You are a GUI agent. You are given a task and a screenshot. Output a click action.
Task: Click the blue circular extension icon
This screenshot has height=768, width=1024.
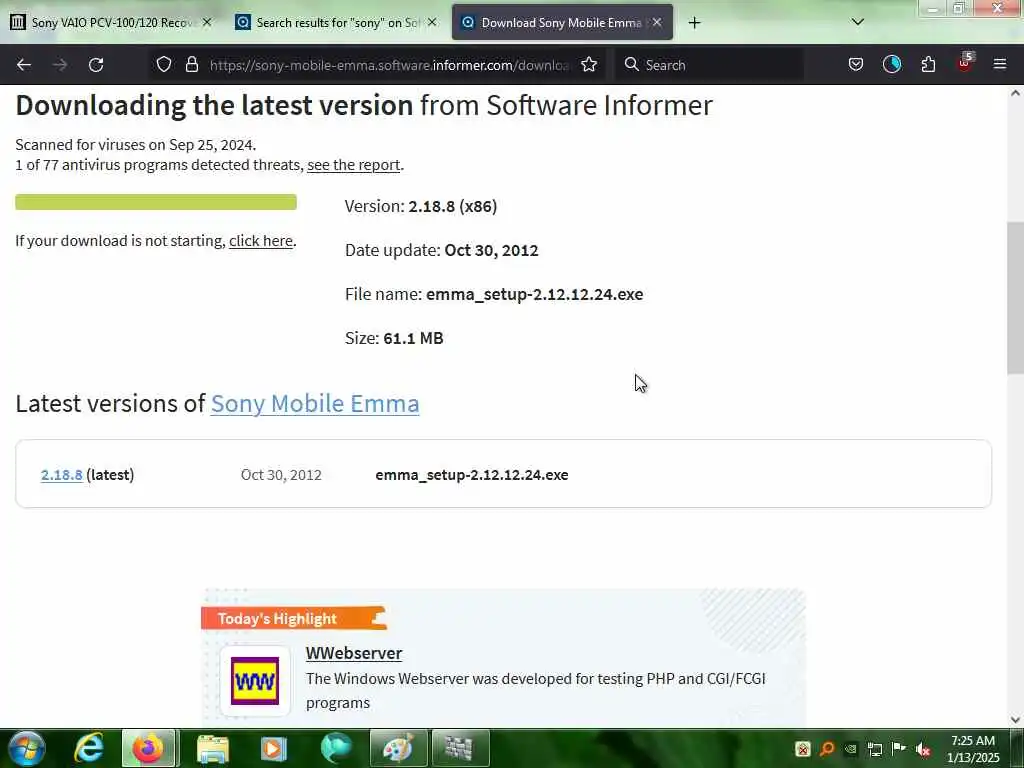891,64
